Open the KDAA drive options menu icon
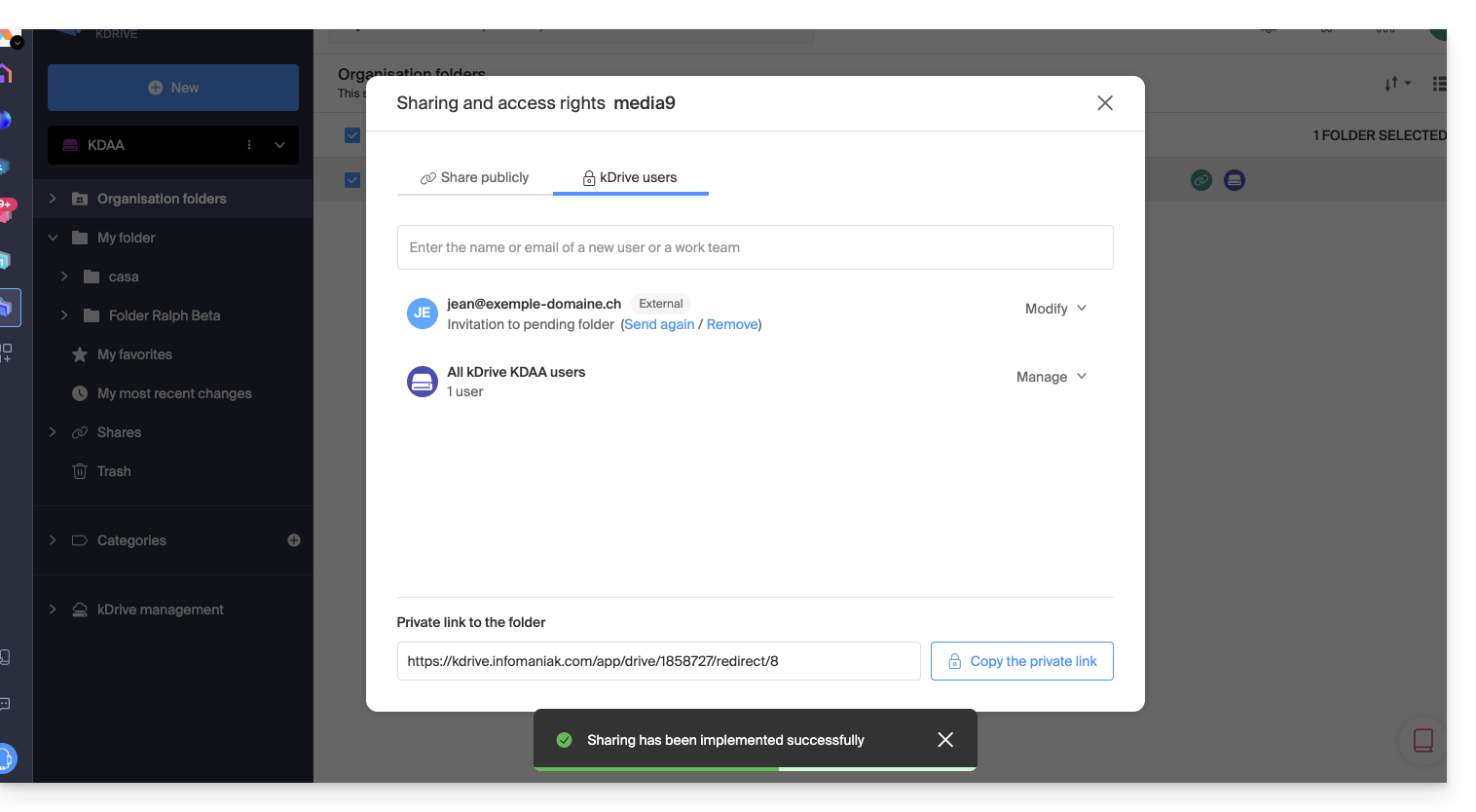This screenshot has height=812, width=1476. point(249,145)
